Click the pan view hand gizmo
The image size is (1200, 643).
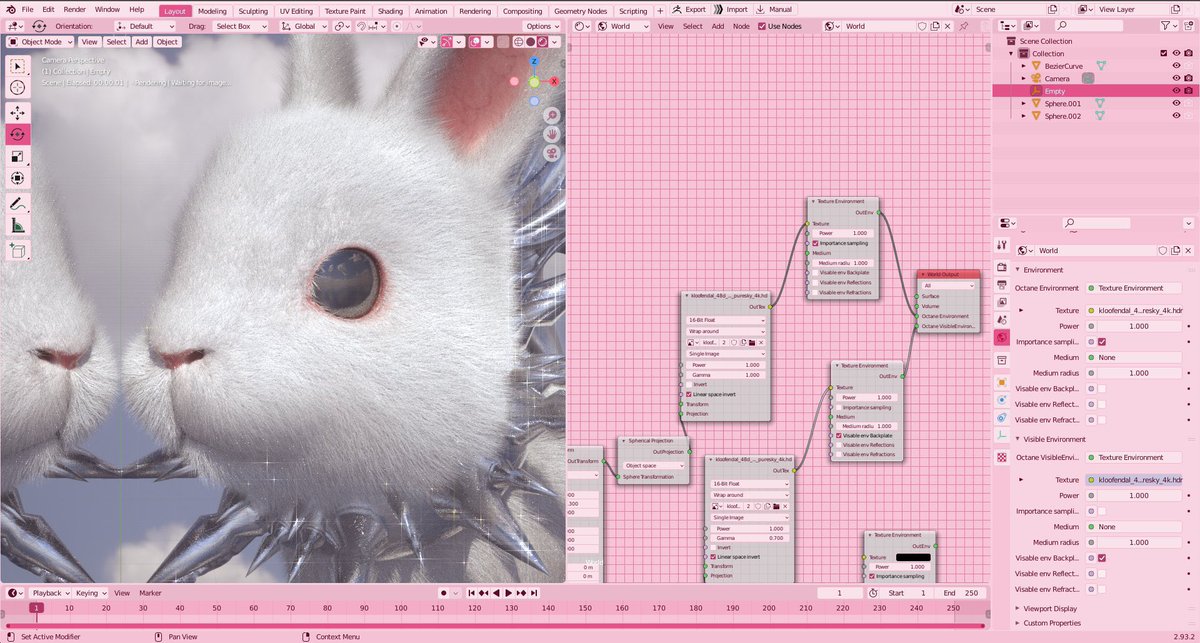[551, 133]
